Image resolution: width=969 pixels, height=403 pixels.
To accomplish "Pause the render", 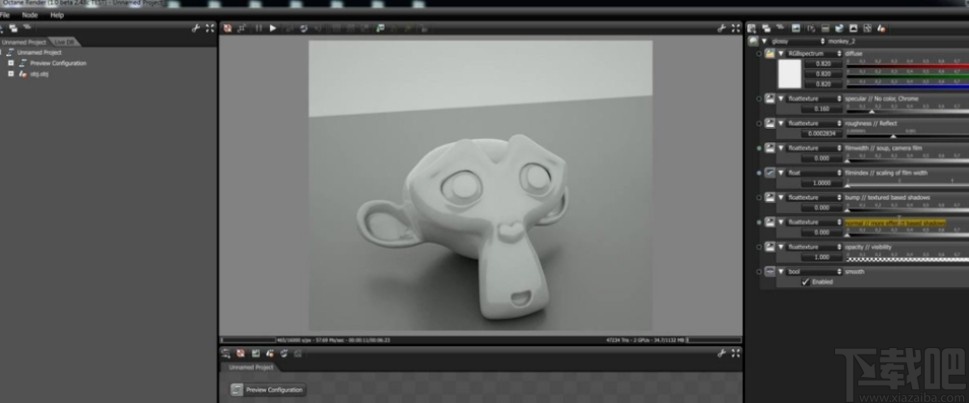I will coord(258,28).
